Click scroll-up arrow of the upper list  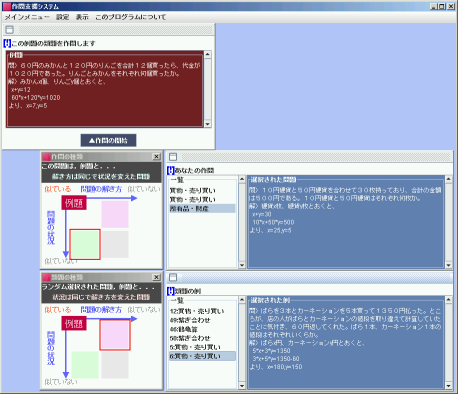[x=242, y=179]
